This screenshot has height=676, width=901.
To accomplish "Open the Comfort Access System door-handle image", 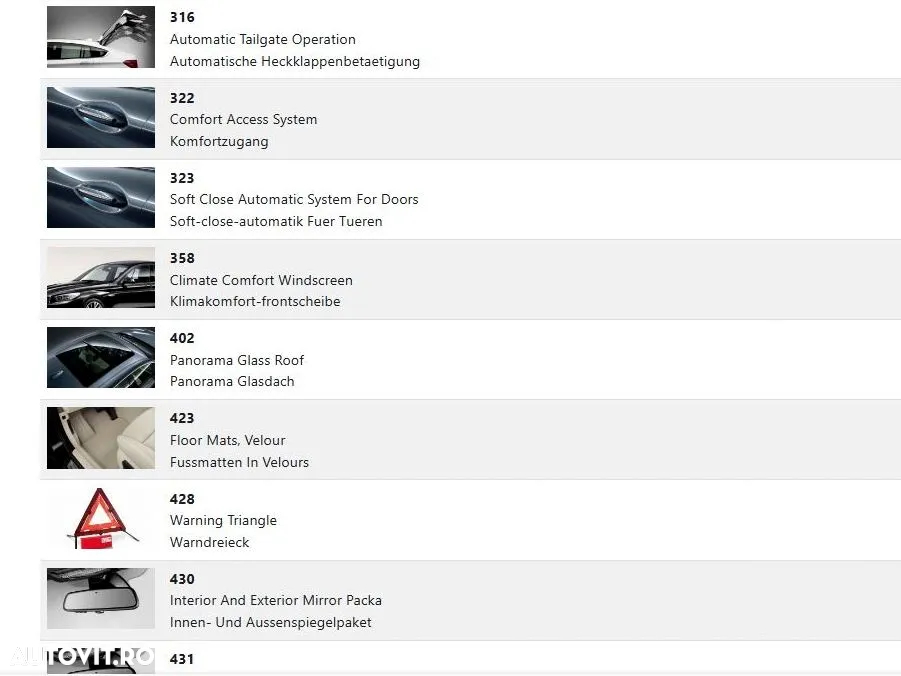I will (101, 117).
